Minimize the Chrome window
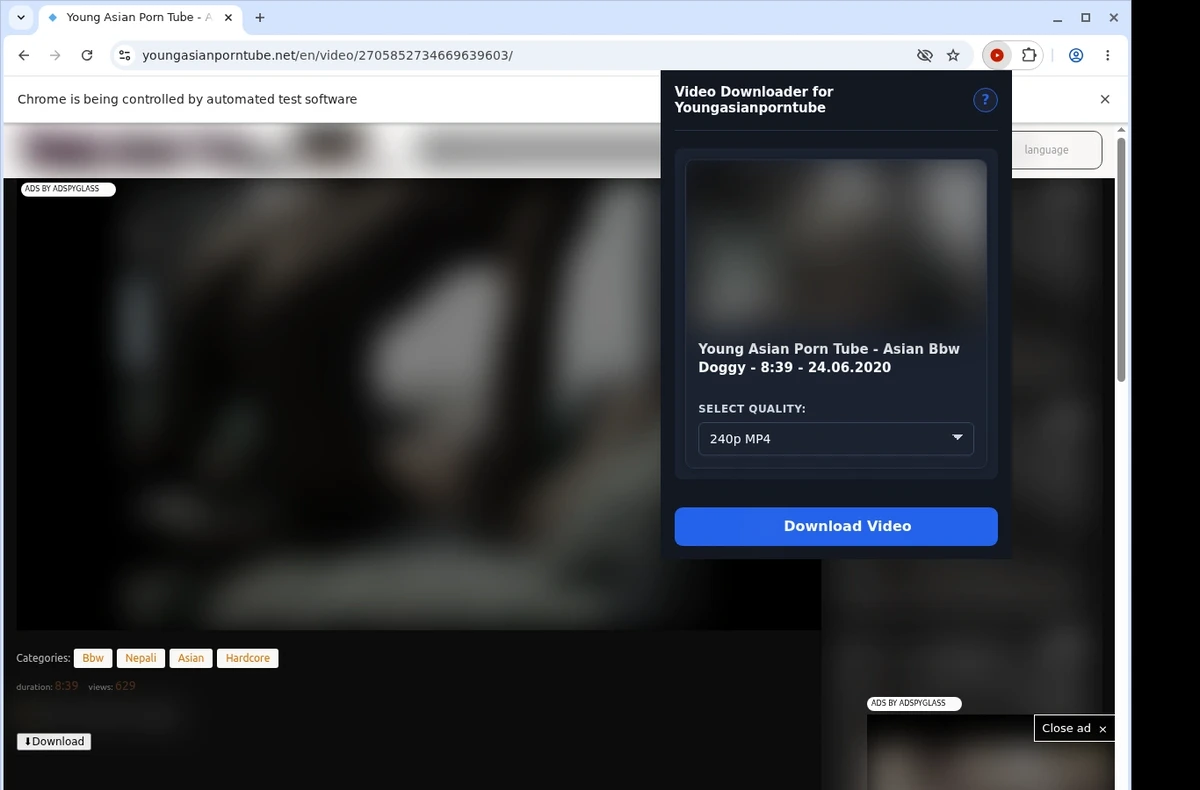The width and height of the screenshot is (1200, 790). [1059, 18]
